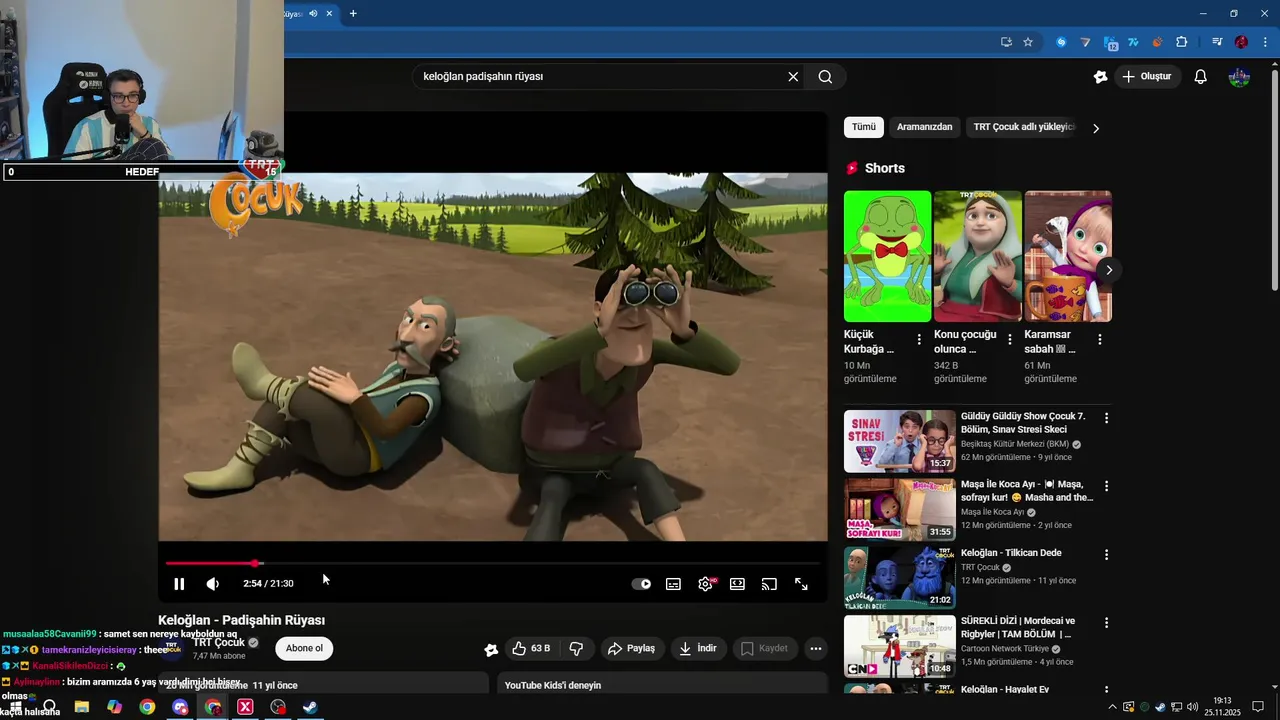The width and height of the screenshot is (1280, 720).
Task: Open the YouTube account avatar menu
Action: pyautogui.click(x=1239, y=76)
